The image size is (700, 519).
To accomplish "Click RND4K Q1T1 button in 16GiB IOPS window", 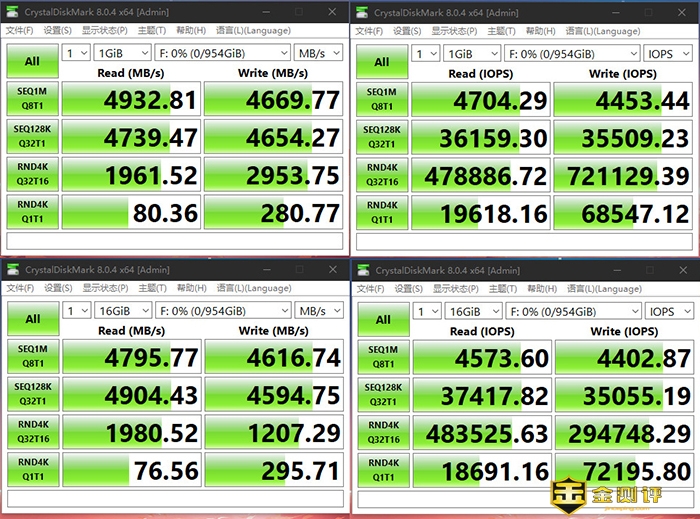I will click(383, 470).
